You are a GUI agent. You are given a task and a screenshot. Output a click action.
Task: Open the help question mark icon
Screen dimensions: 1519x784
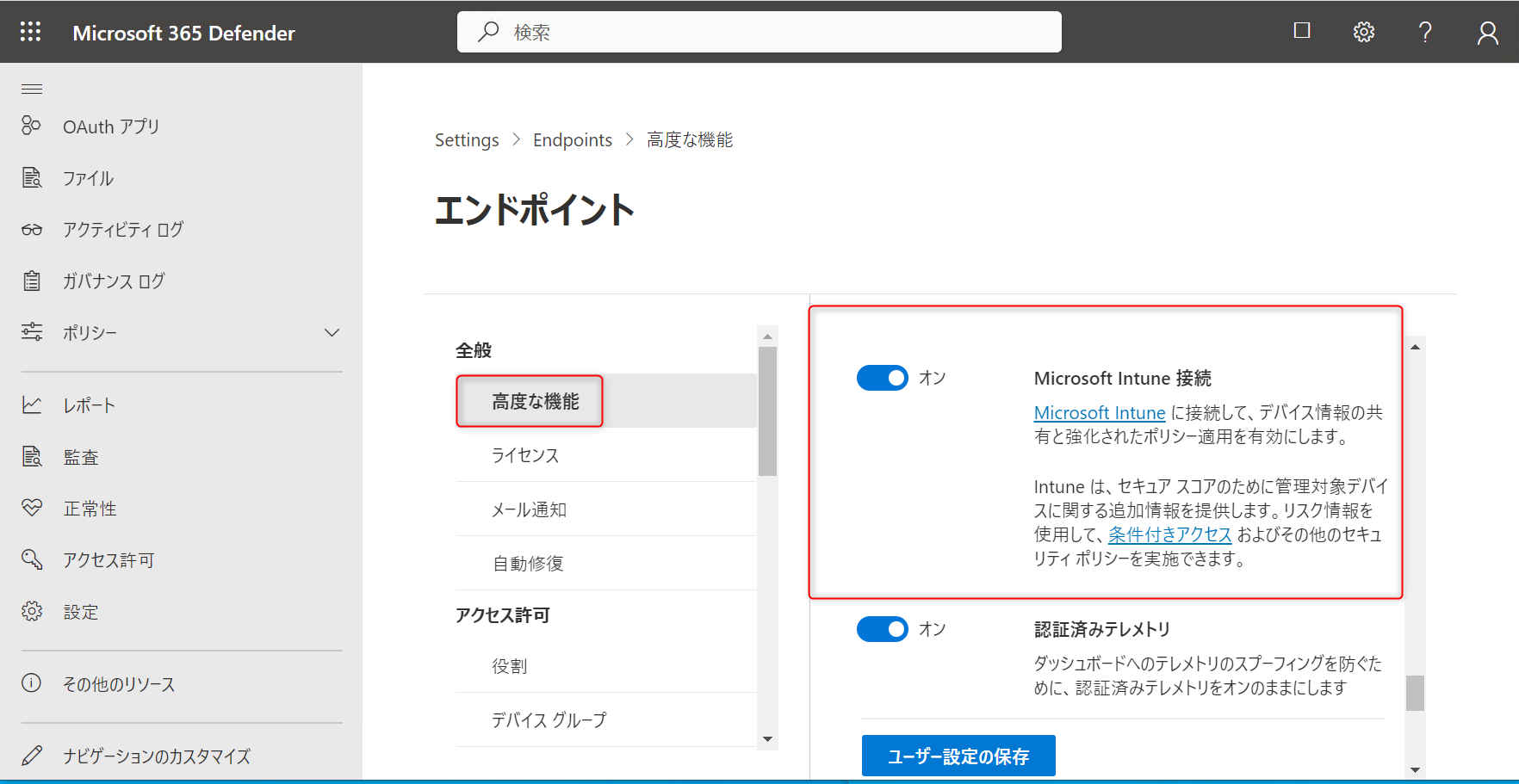point(1425,32)
